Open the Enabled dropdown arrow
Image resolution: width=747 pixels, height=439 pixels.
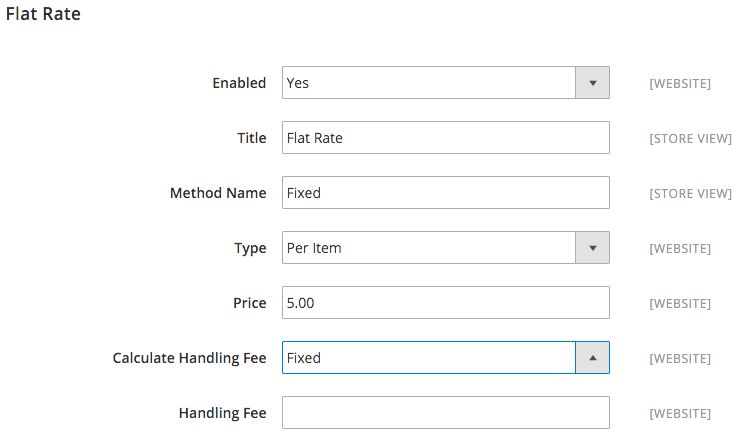pyautogui.click(x=592, y=83)
